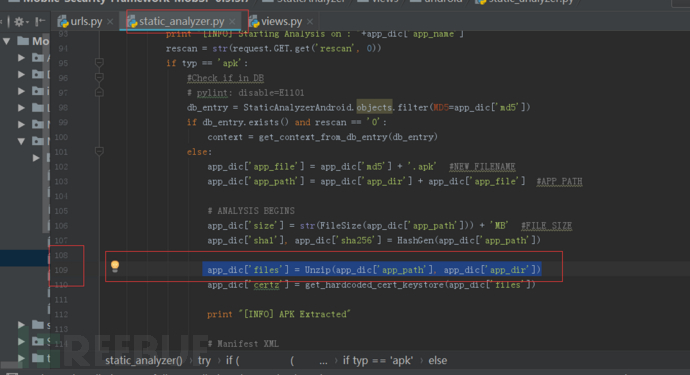Click the get_hardcoded_cert_keystore call
The height and width of the screenshot is (375, 690).
click(420, 285)
